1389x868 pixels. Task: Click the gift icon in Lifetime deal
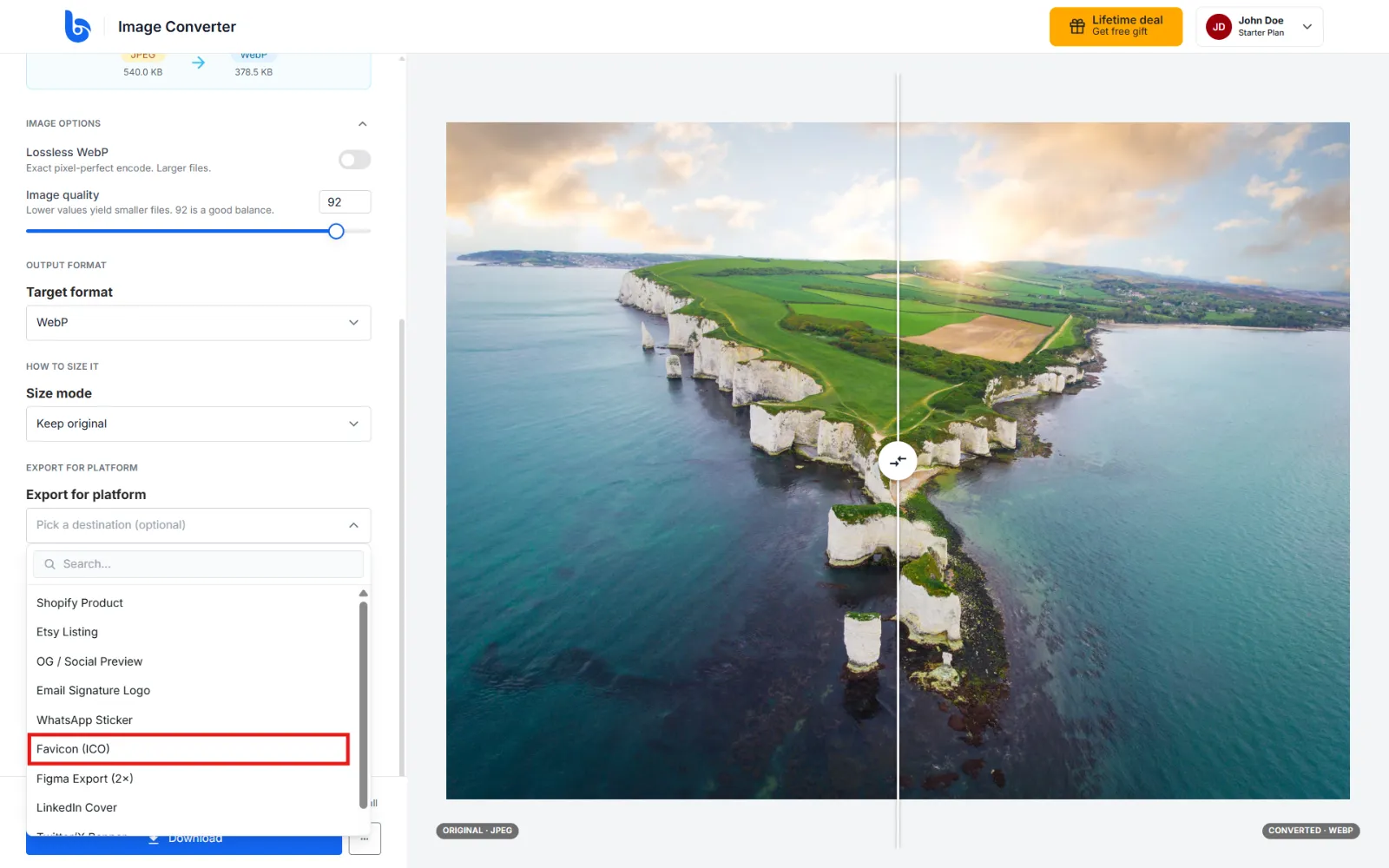point(1076,26)
